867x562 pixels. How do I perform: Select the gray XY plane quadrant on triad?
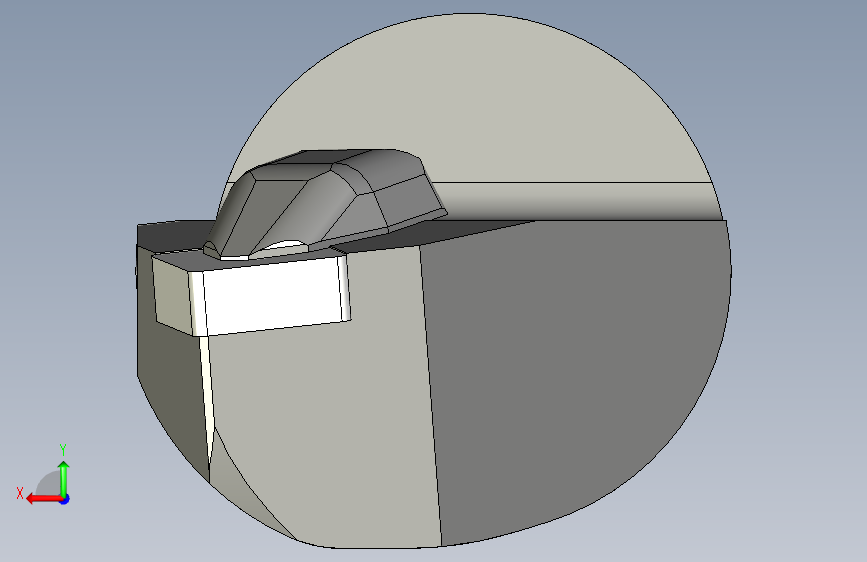(48, 485)
